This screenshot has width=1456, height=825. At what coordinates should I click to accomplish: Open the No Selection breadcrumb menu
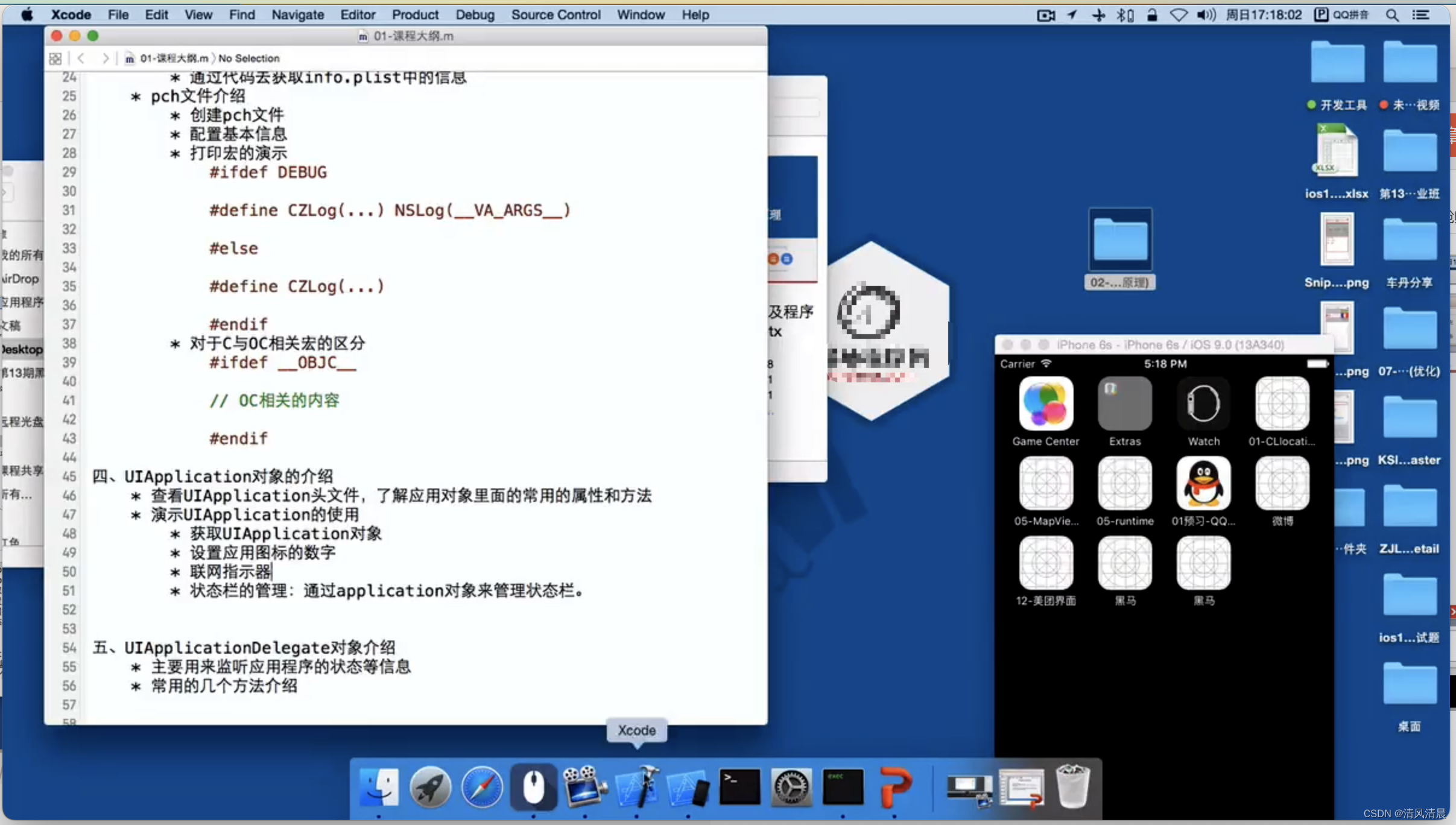(248, 58)
